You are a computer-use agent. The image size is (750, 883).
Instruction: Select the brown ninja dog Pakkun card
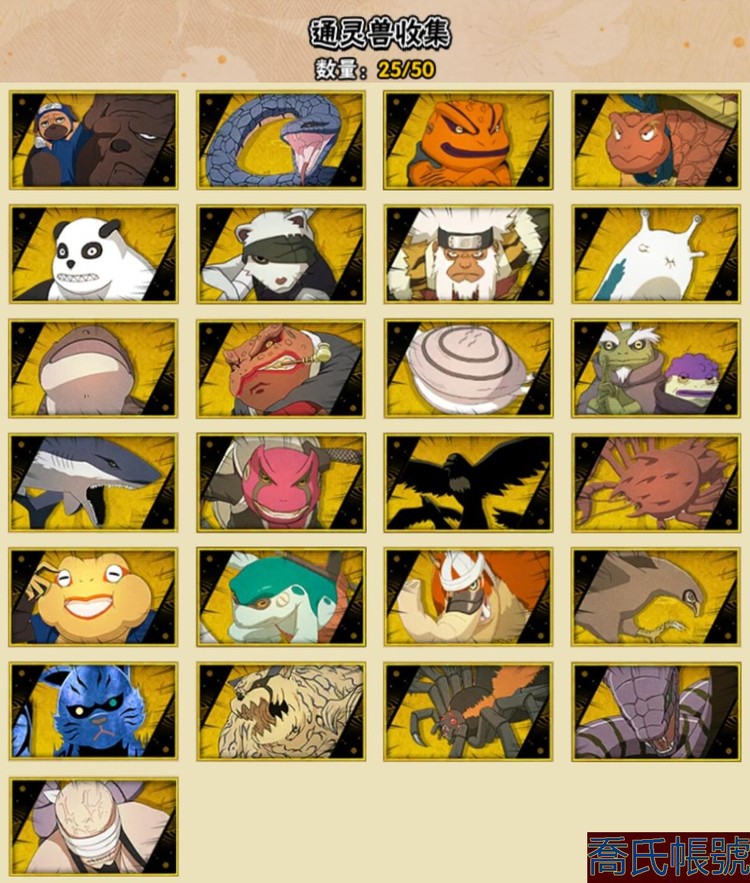(93, 140)
